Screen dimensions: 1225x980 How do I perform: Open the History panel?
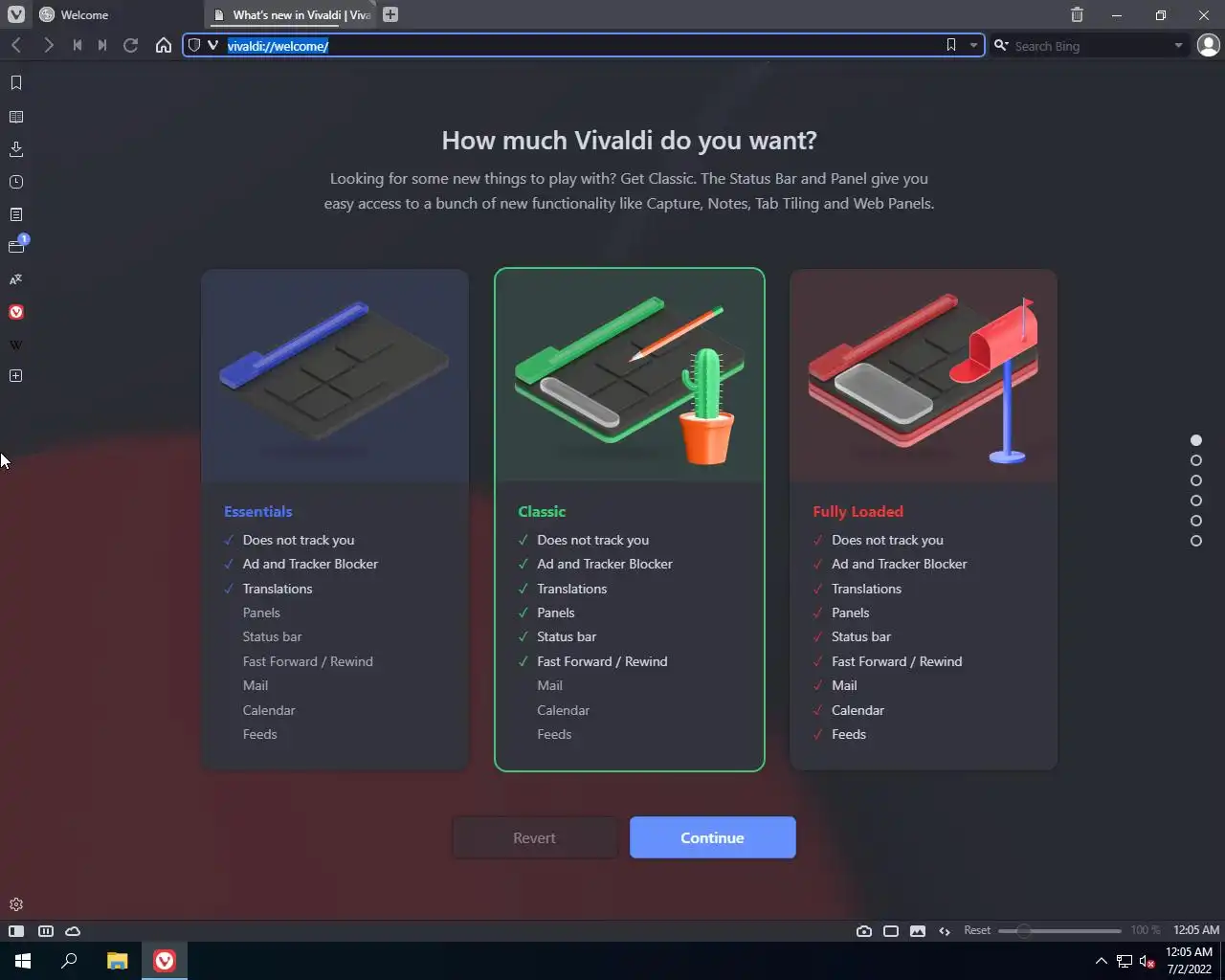click(x=16, y=182)
